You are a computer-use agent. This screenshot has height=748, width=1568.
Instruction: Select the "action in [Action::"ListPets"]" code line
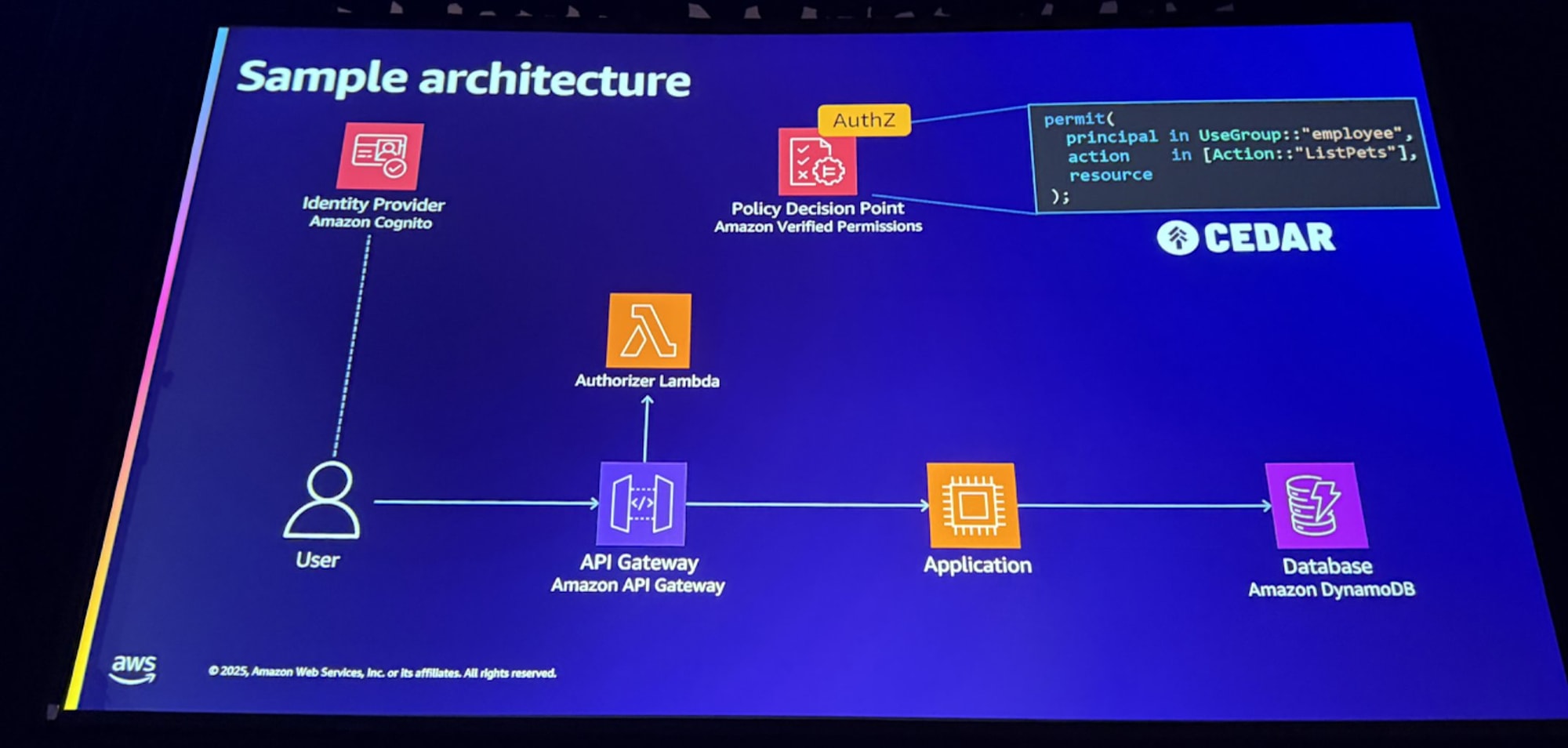1243,154
